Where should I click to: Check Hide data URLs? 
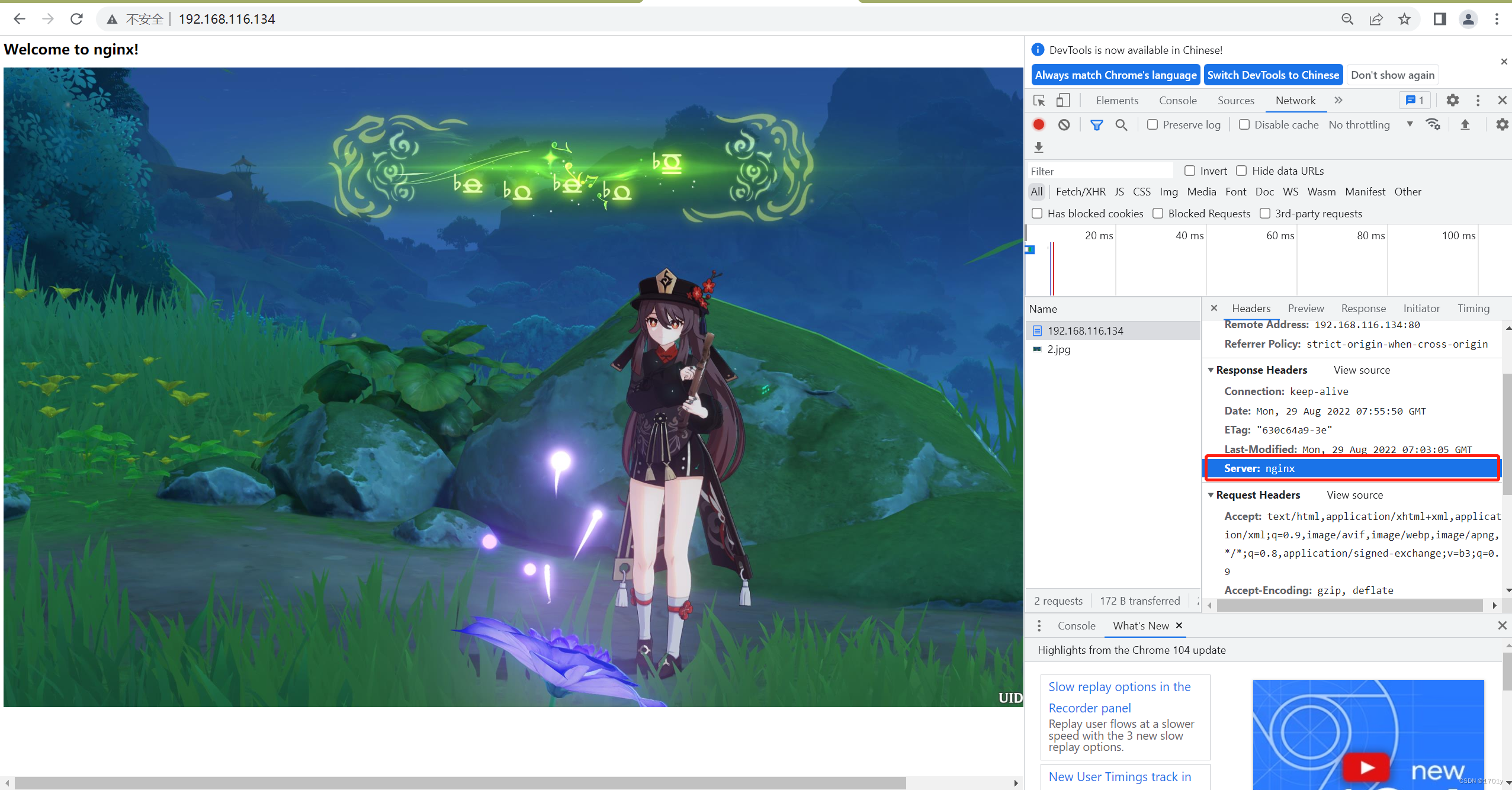coord(1241,171)
